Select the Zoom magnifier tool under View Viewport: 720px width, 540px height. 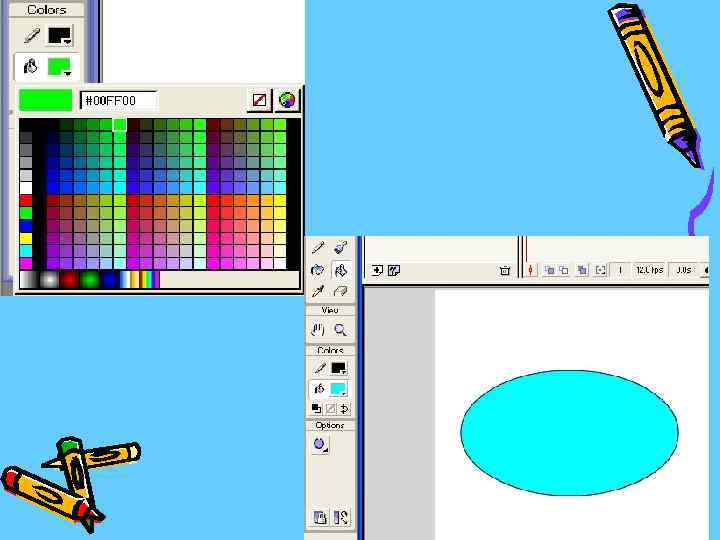pyautogui.click(x=341, y=330)
